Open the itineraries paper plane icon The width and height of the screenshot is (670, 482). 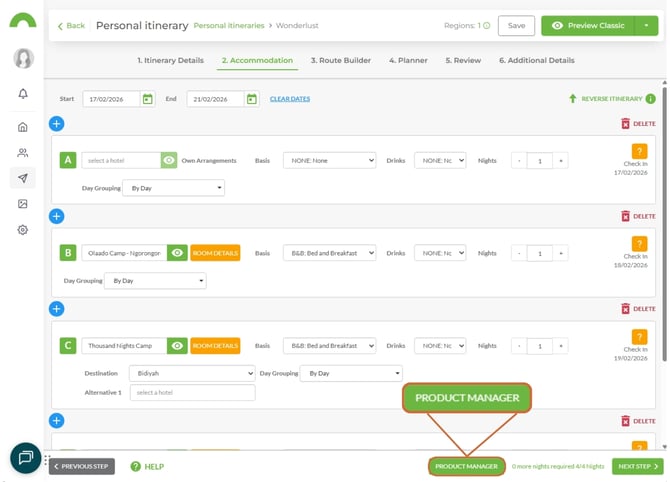23,178
